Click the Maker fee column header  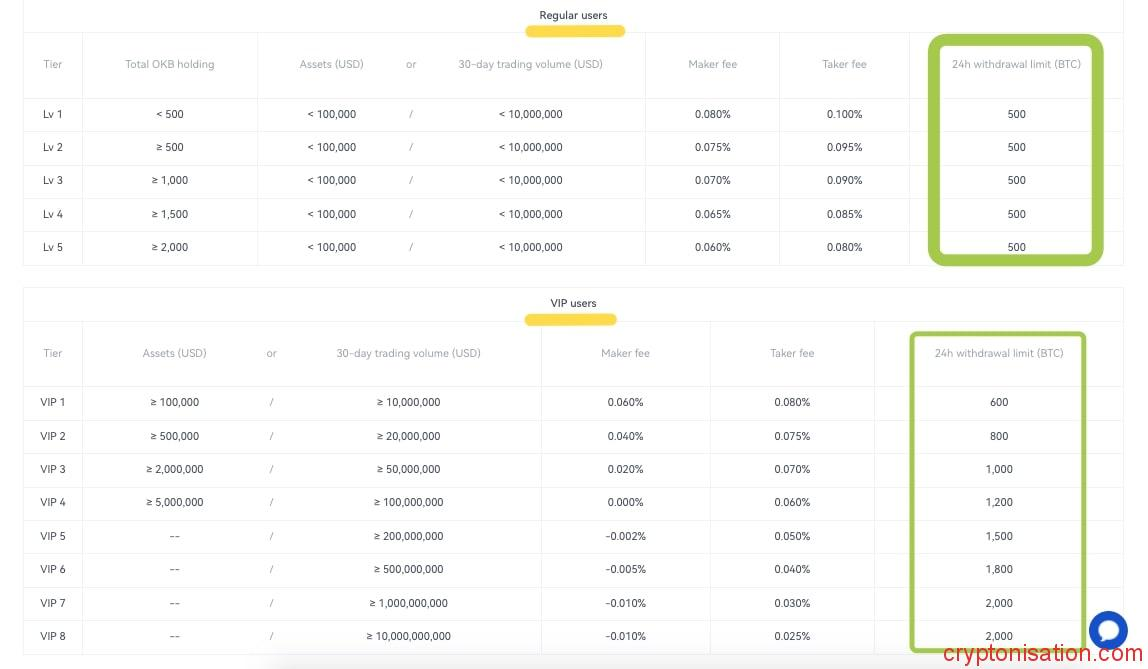point(712,64)
